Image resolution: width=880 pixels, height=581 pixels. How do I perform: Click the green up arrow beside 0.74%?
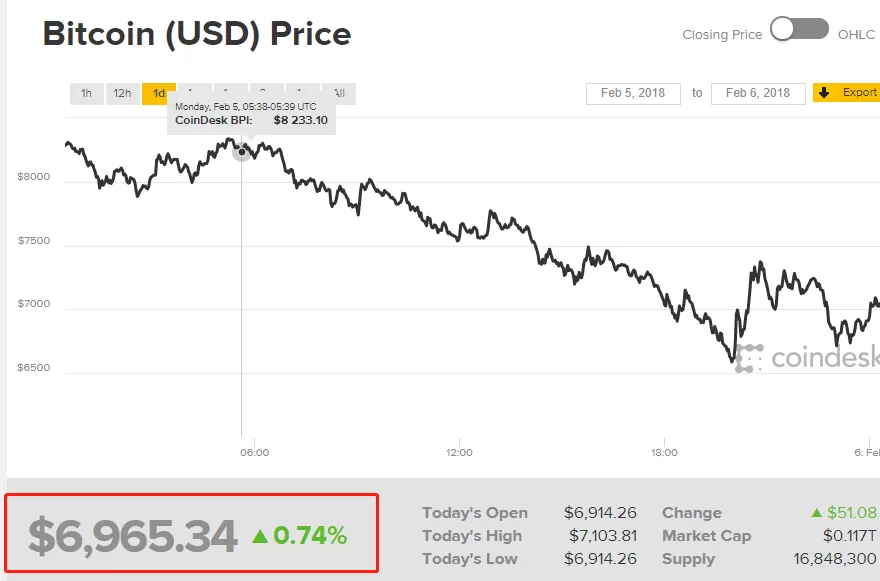(260, 536)
